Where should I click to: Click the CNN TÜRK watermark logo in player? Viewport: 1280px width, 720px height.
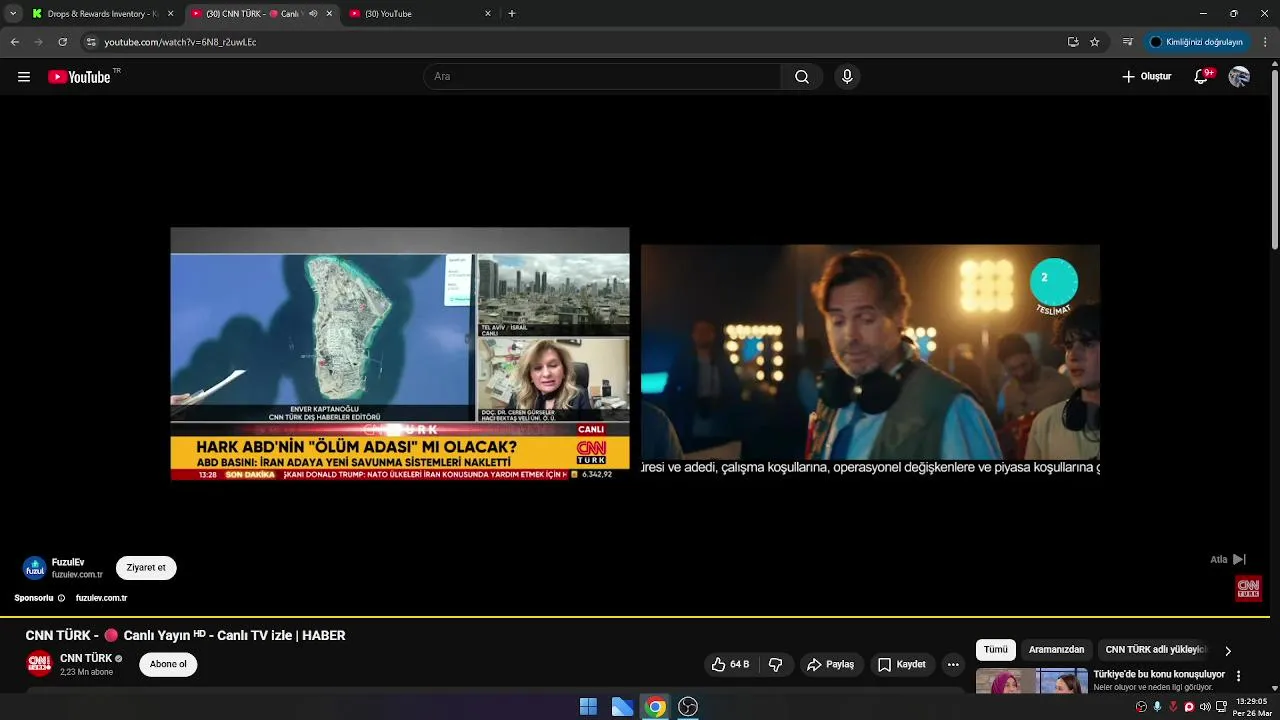point(1248,588)
